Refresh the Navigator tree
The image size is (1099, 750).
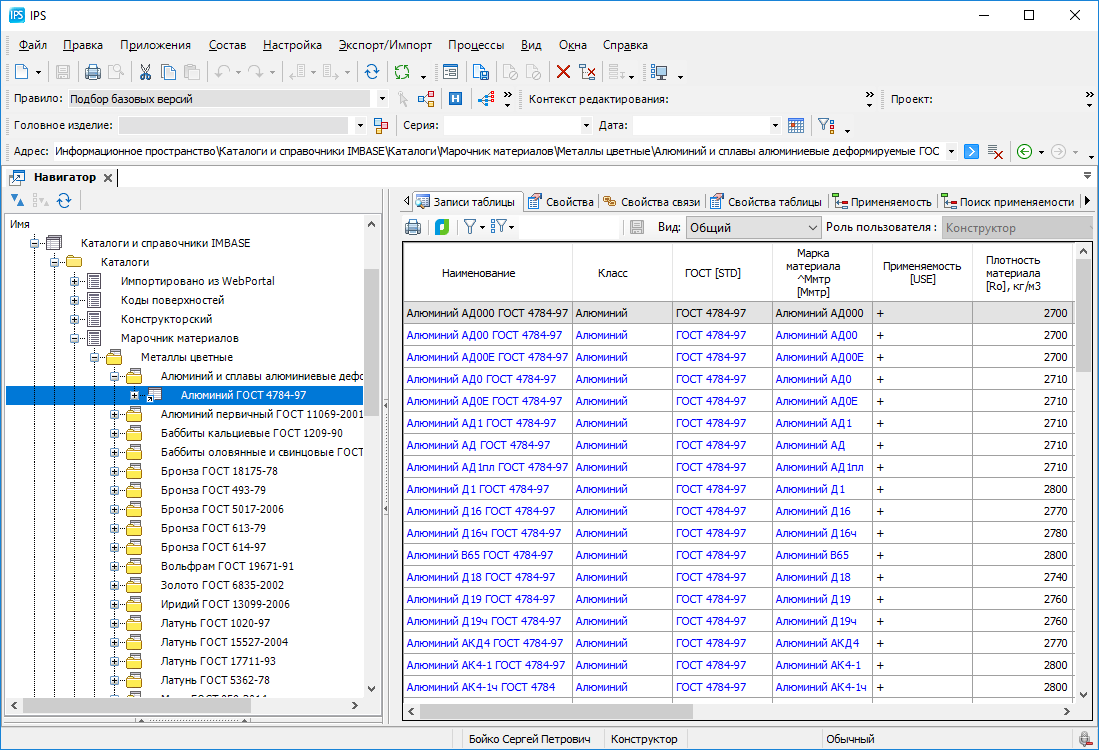click(x=64, y=201)
